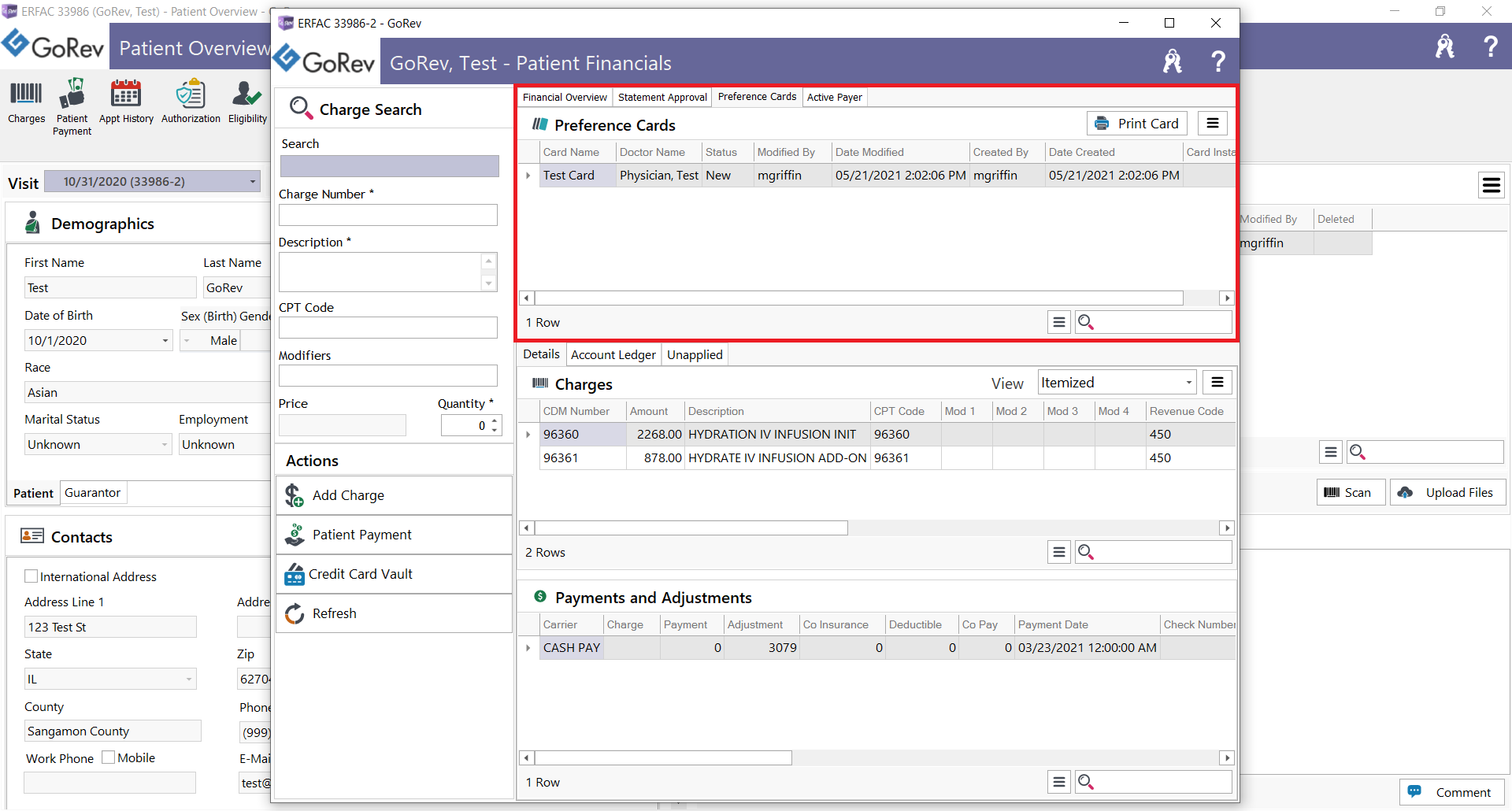Image resolution: width=1512 pixels, height=811 pixels.
Task: Open Charges grid footer menu icon
Action: [x=1059, y=552]
